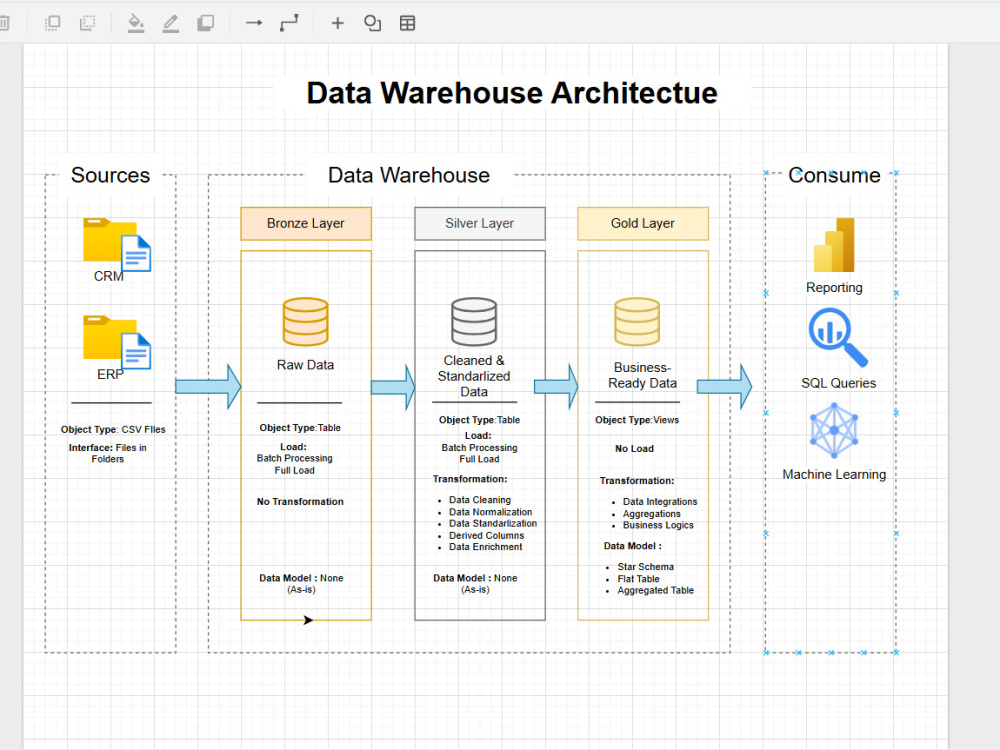The height and width of the screenshot is (750, 1000).
Task: Select the gray Silver layer database icon
Action: point(474,322)
